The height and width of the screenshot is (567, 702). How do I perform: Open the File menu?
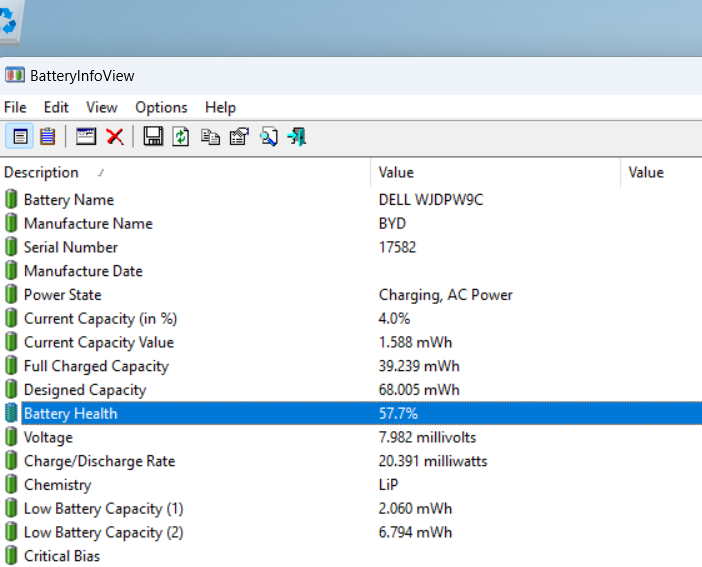click(x=15, y=107)
